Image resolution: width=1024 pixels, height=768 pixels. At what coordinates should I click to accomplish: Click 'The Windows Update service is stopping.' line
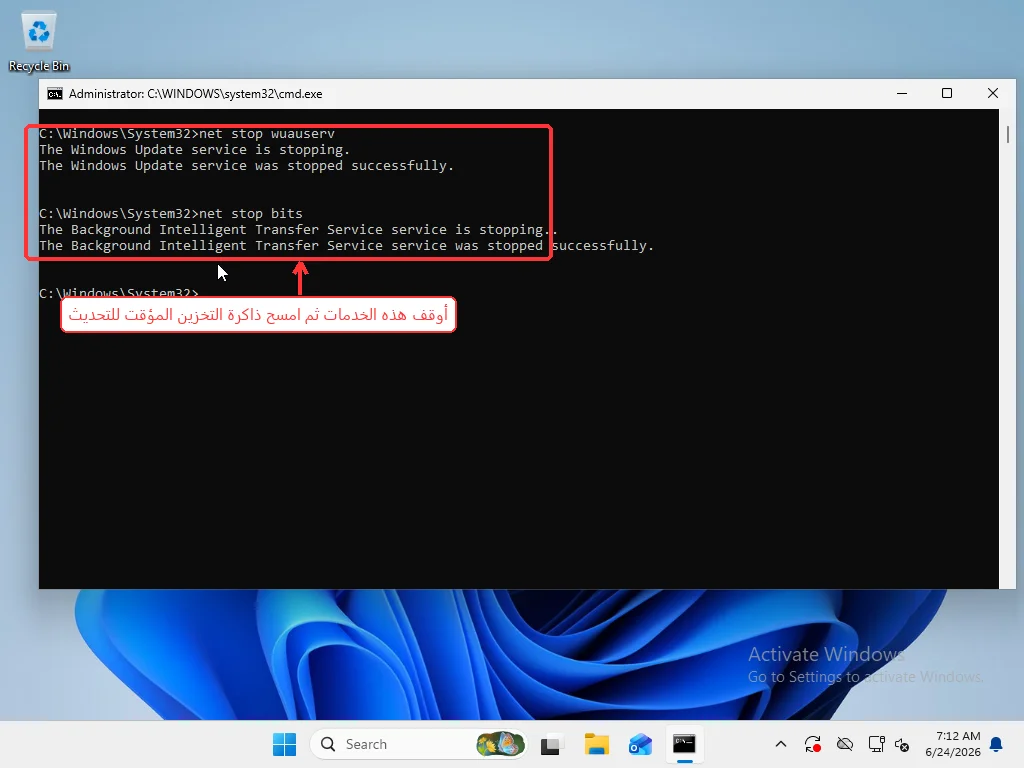pos(195,150)
